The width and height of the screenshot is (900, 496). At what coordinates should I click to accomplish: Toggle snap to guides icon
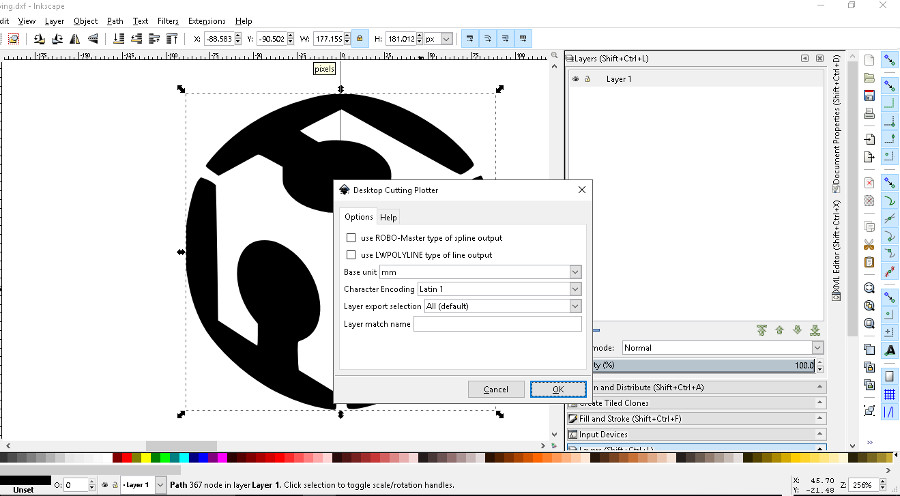point(889,412)
